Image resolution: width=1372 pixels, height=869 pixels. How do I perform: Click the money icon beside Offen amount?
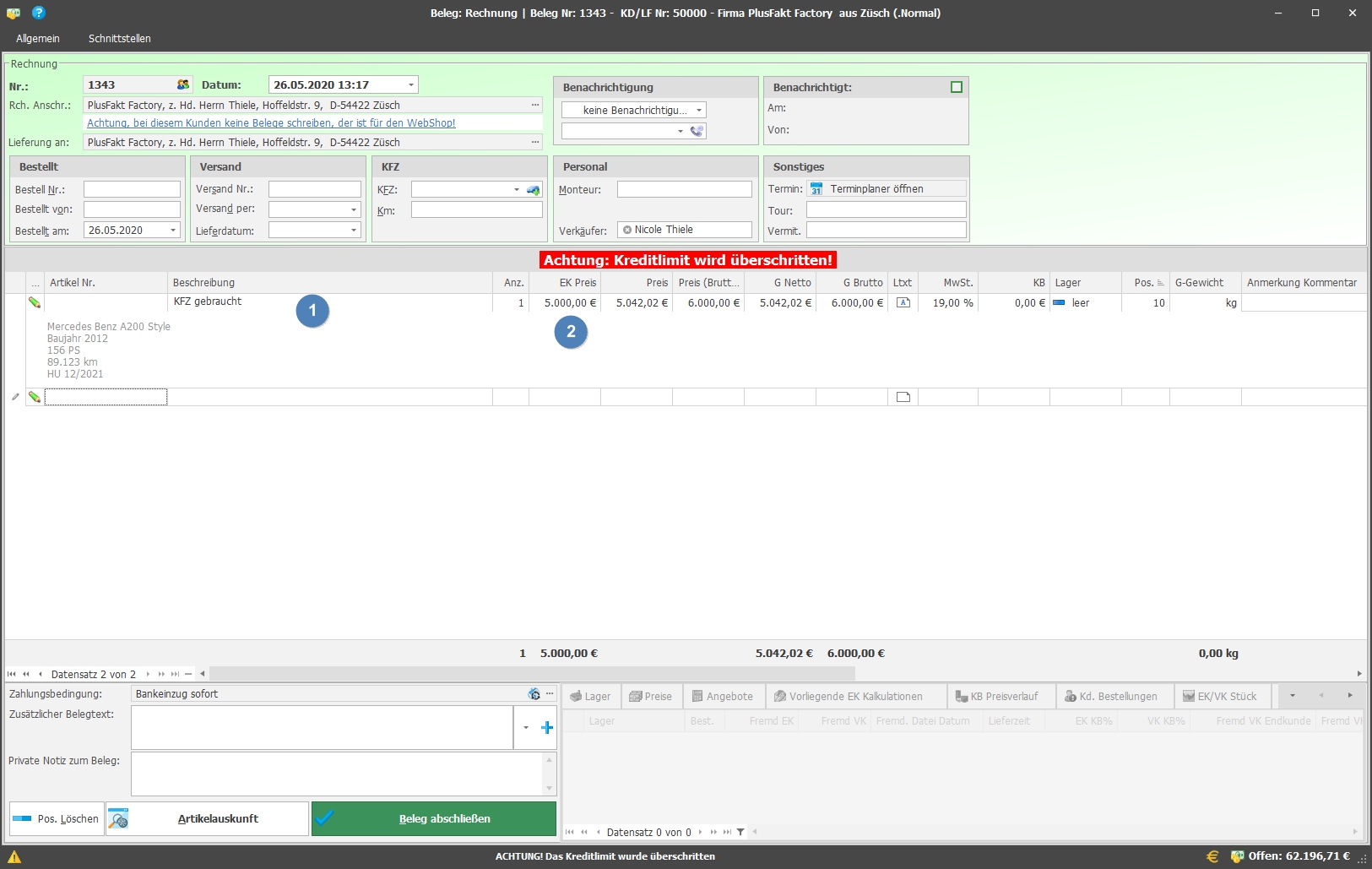1237,856
